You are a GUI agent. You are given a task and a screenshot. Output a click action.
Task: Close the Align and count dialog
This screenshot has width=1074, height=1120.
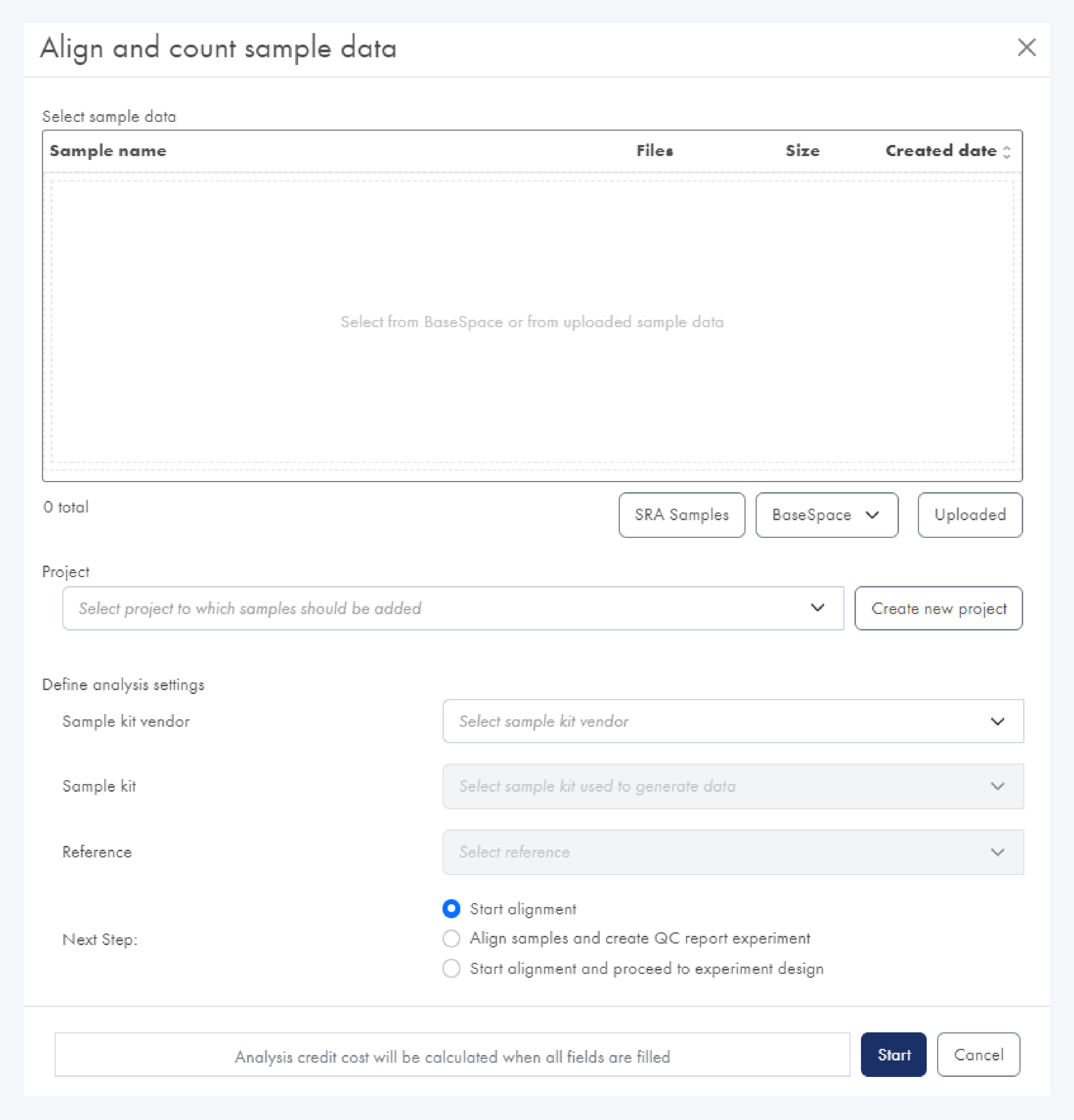(x=1027, y=47)
